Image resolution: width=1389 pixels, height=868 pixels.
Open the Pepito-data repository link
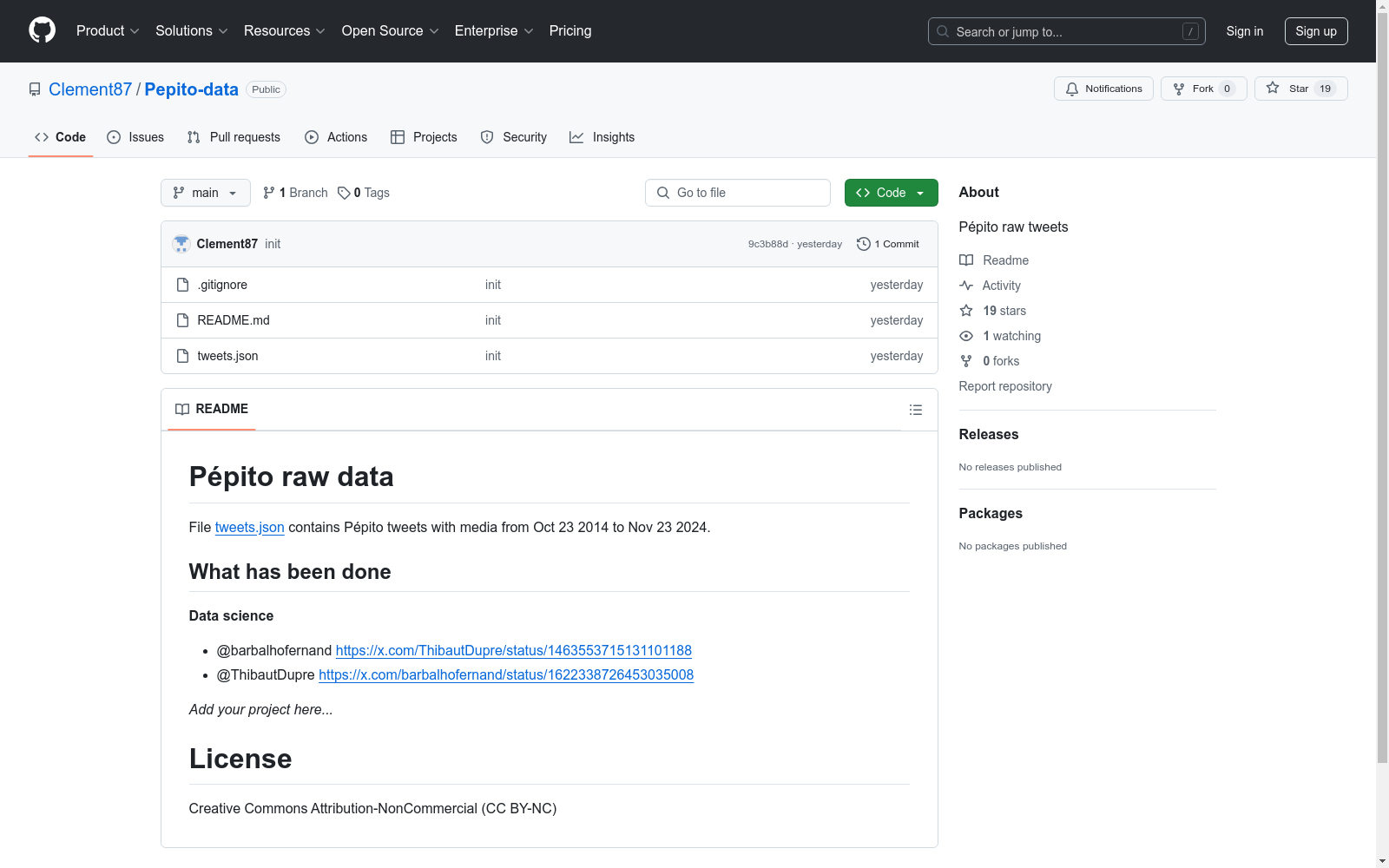click(191, 89)
